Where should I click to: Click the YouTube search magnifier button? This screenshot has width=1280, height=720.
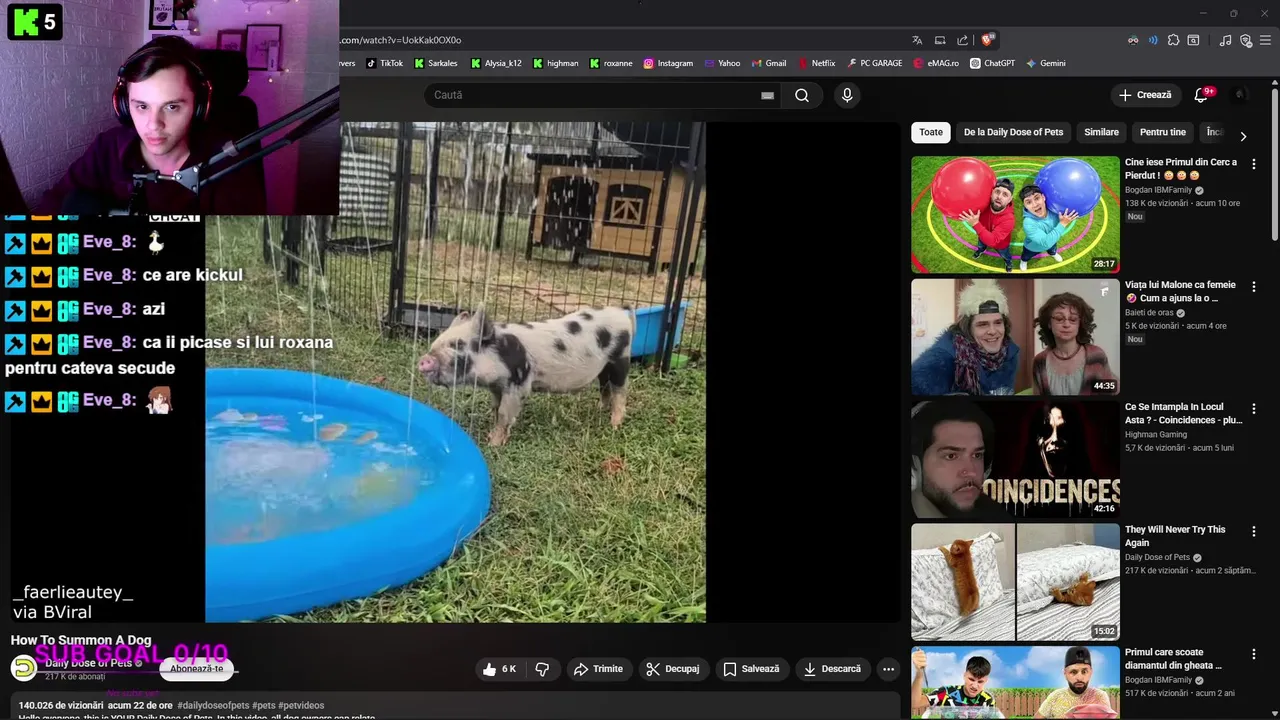point(802,95)
